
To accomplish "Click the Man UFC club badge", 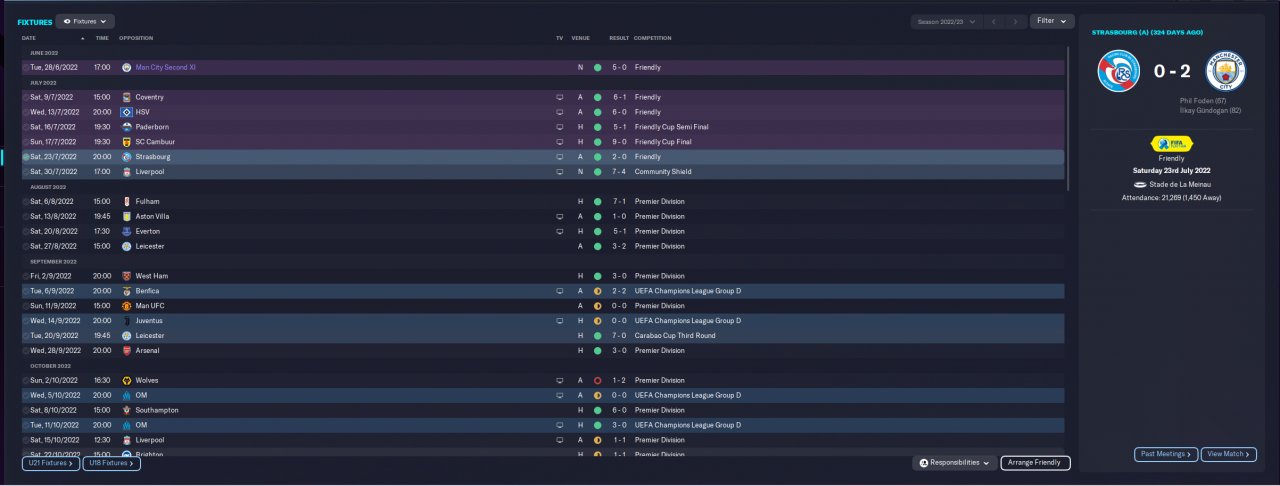I will (127, 306).
